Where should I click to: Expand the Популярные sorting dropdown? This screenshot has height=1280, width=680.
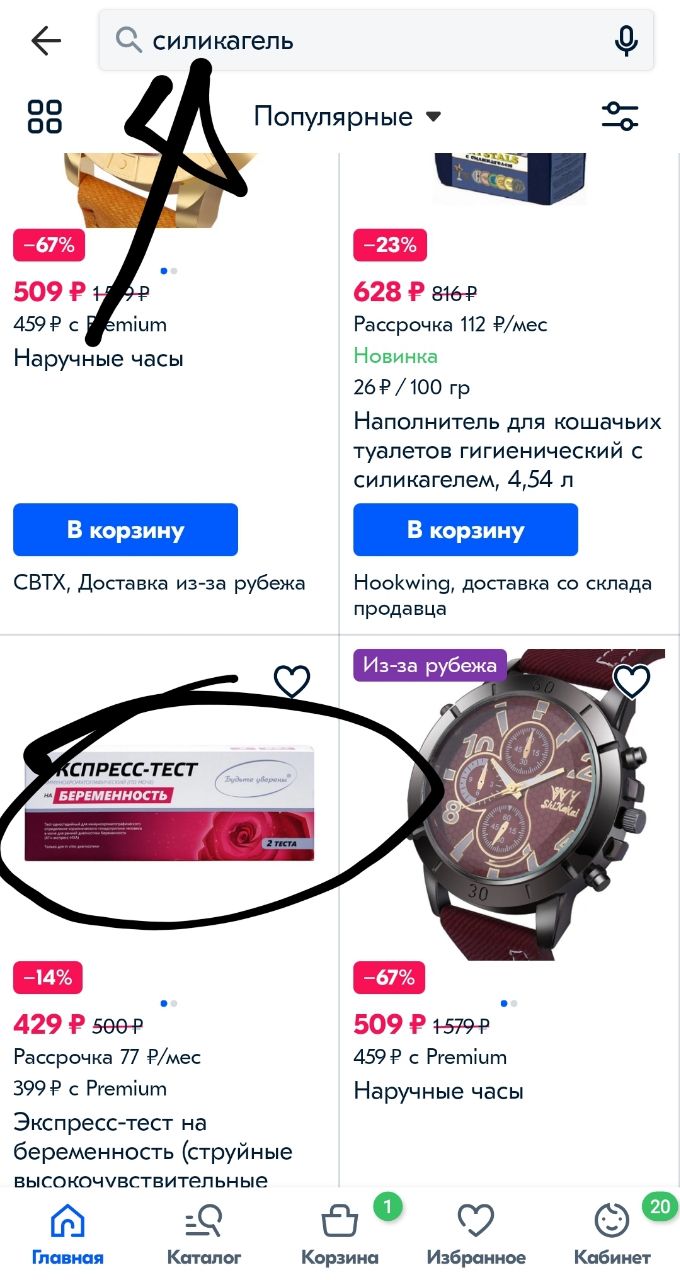click(347, 117)
